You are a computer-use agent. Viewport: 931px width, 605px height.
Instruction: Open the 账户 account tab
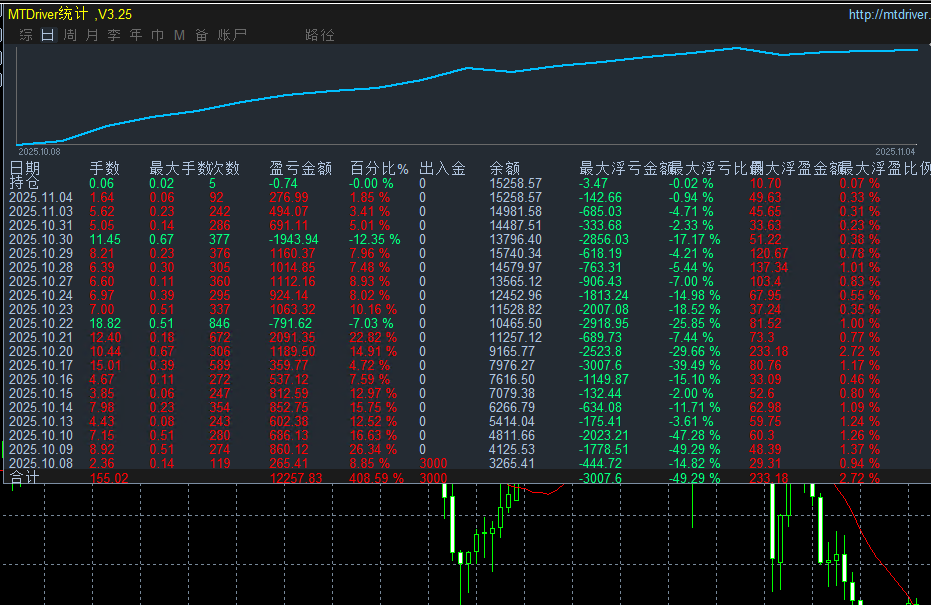coord(232,35)
